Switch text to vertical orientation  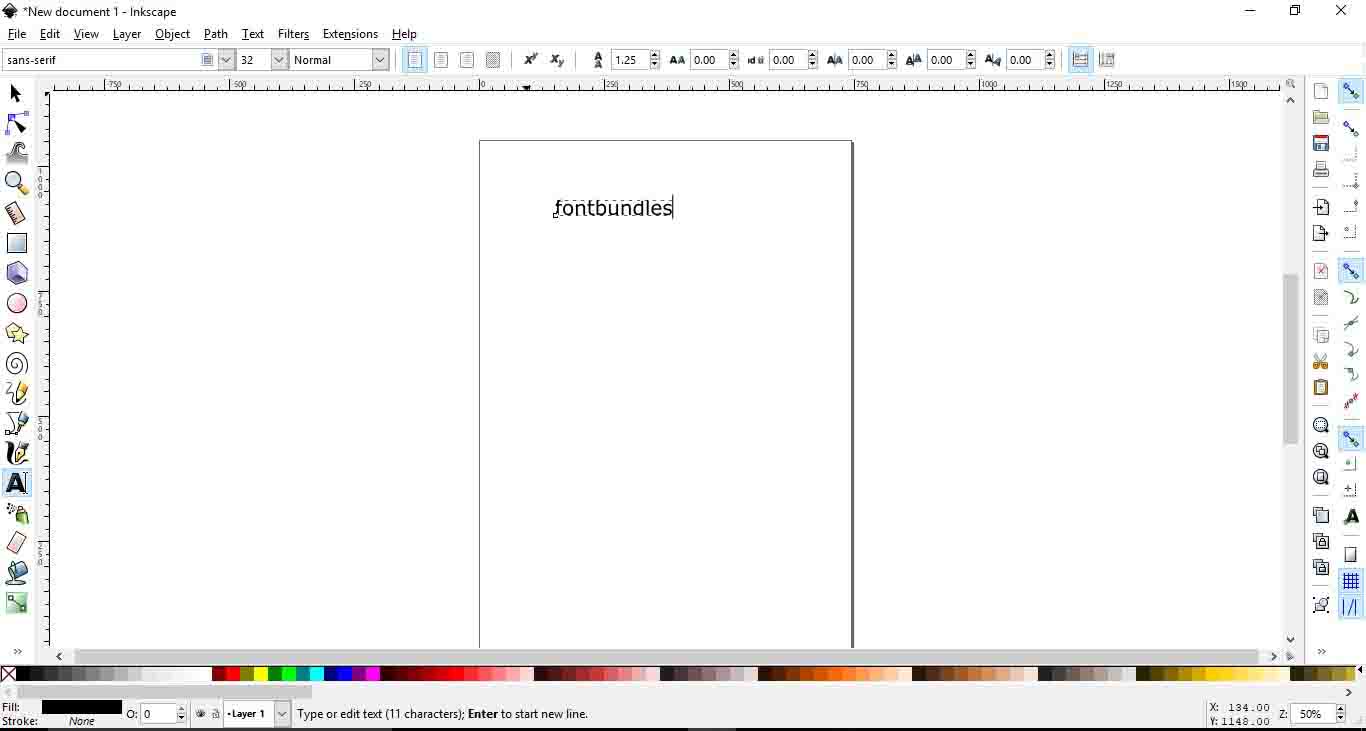pos(1107,60)
